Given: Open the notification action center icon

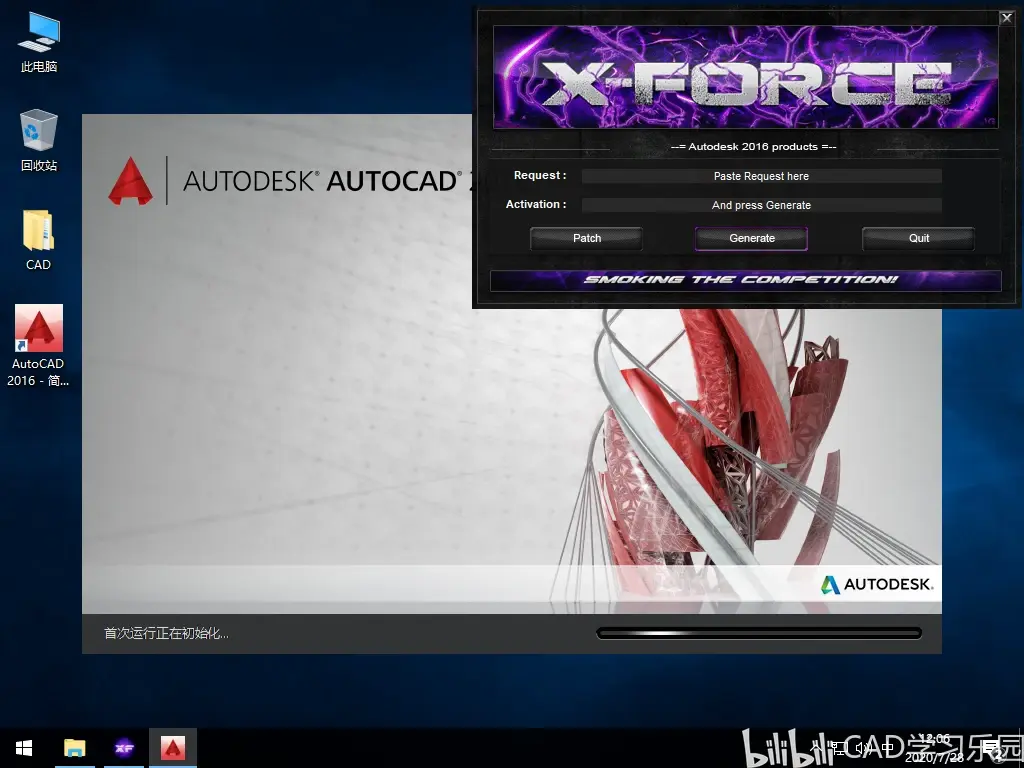Looking at the screenshot, I should pos(994,748).
